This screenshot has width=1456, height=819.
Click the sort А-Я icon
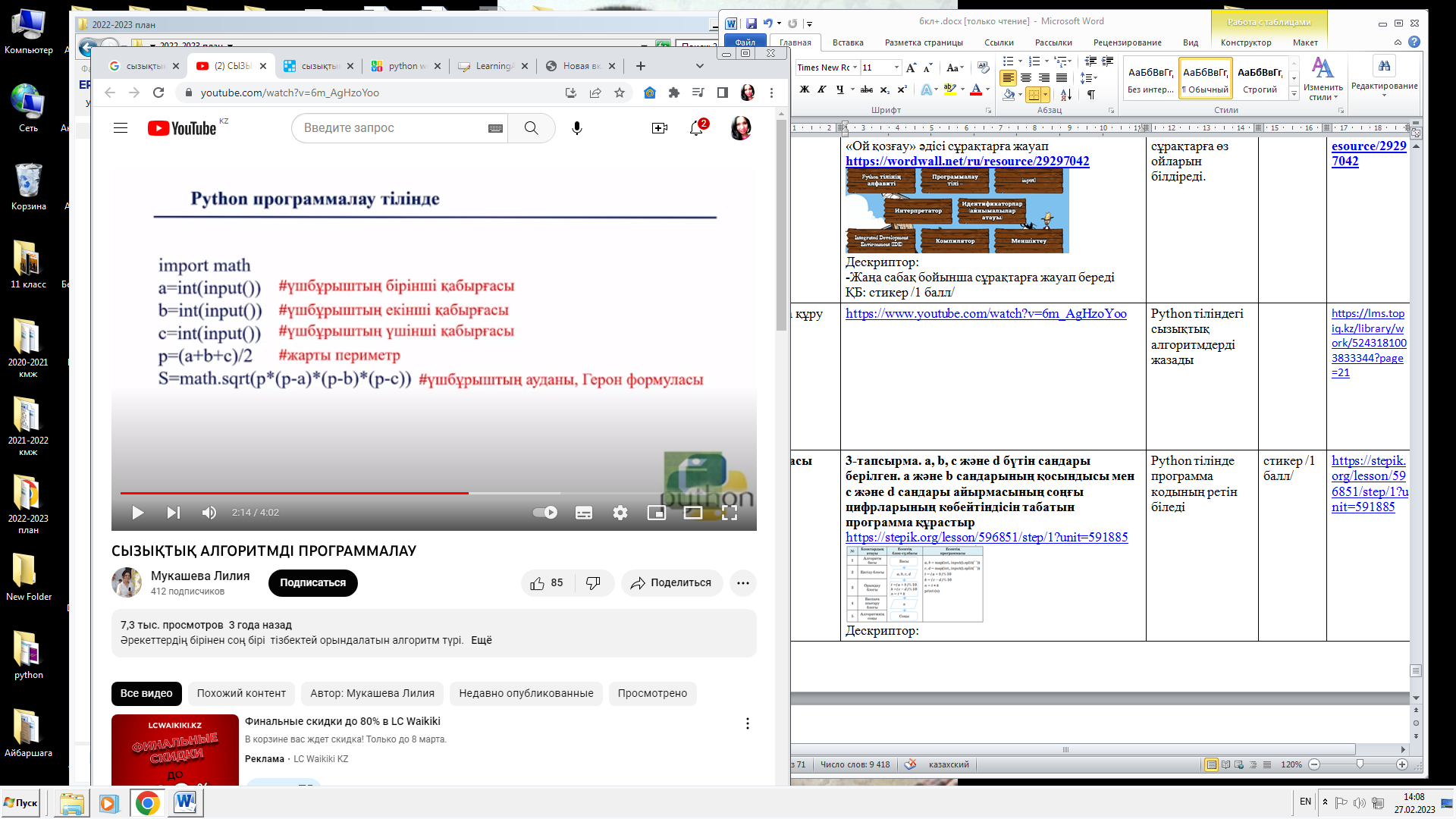coord(1066,95)
